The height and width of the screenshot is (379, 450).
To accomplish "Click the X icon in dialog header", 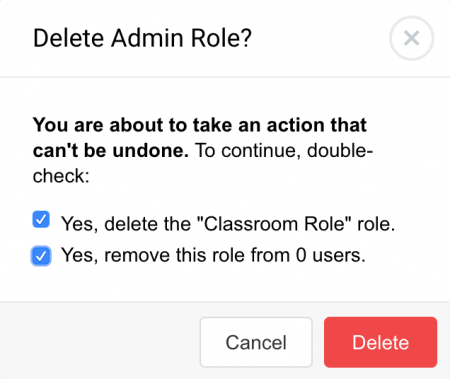I will click(x=411, y=38).
